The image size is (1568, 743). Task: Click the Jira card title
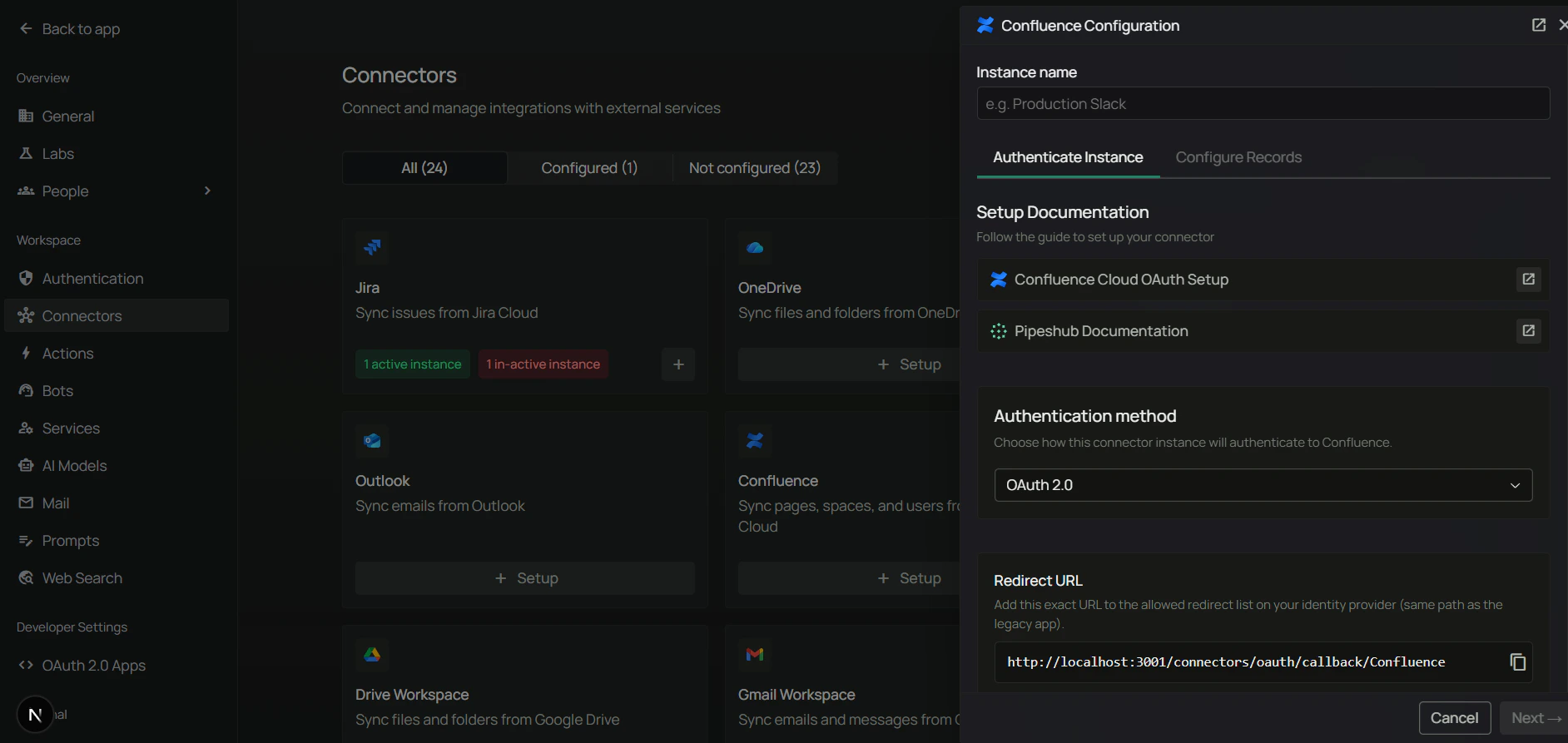click(367, 288)
